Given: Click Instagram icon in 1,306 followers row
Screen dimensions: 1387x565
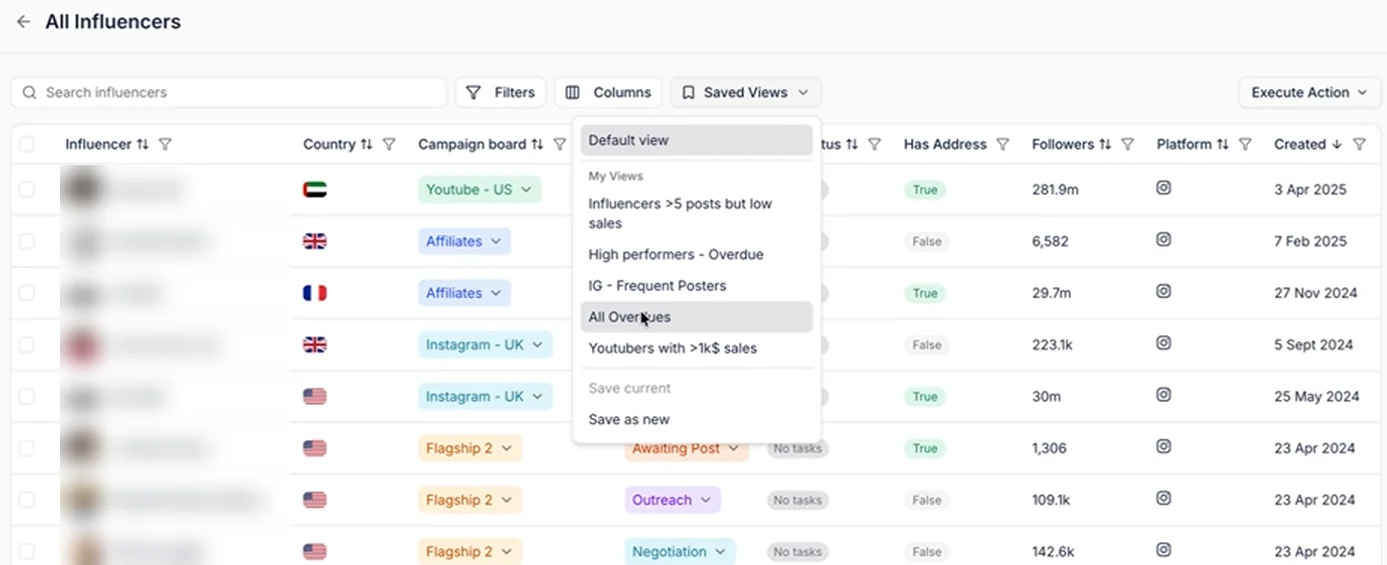Looking at the screenshot, I should coord(1163,446).
